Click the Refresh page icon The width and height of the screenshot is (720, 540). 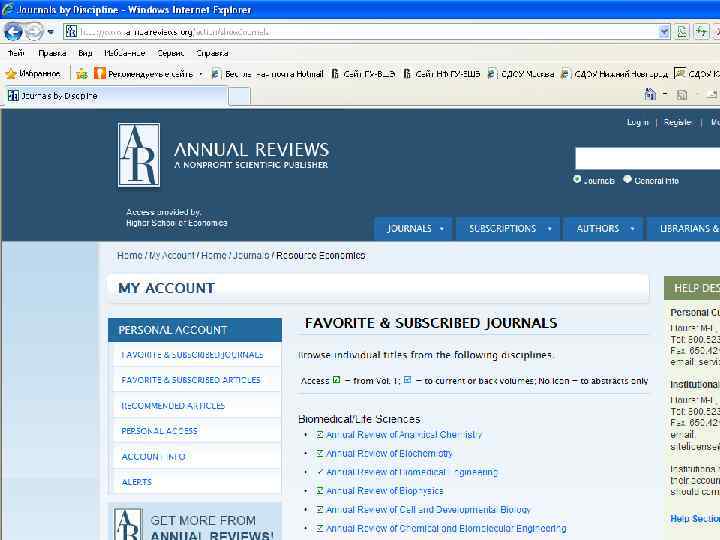(x=701, y=32)
